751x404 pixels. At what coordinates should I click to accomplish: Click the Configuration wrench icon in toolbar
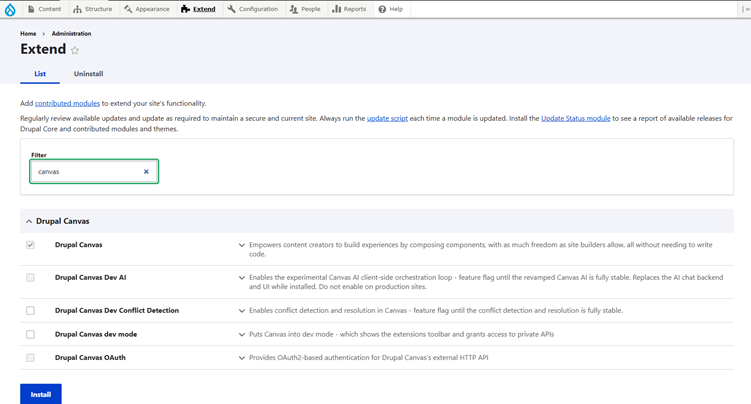(x=231, y=9)
